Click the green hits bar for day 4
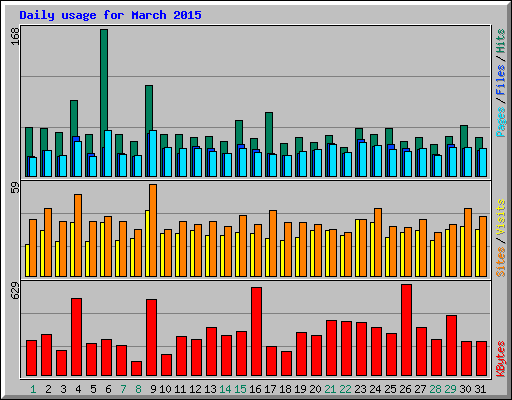This screenshot has width=512, height=400. [x=74, y=118]
